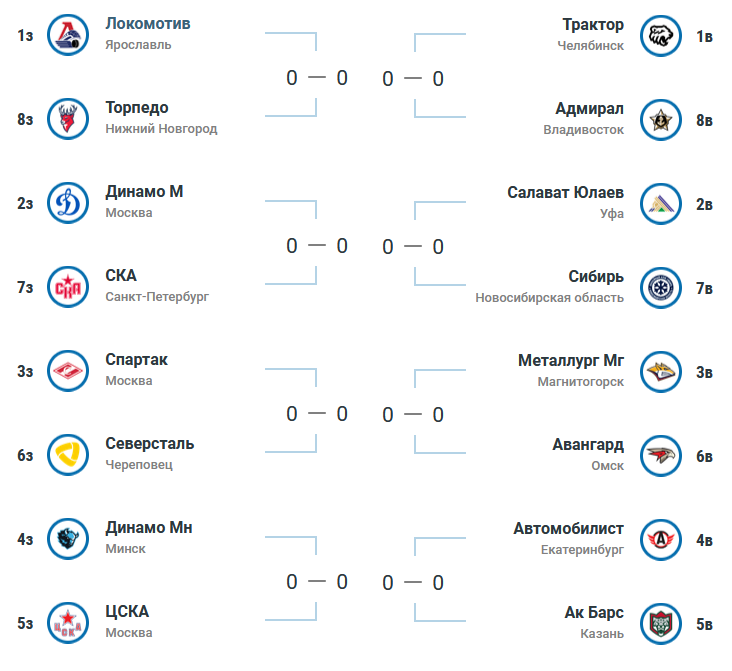732x671 pixels.
Task: Open the Dinamo Moscow logo
Action: pos(68,203)
